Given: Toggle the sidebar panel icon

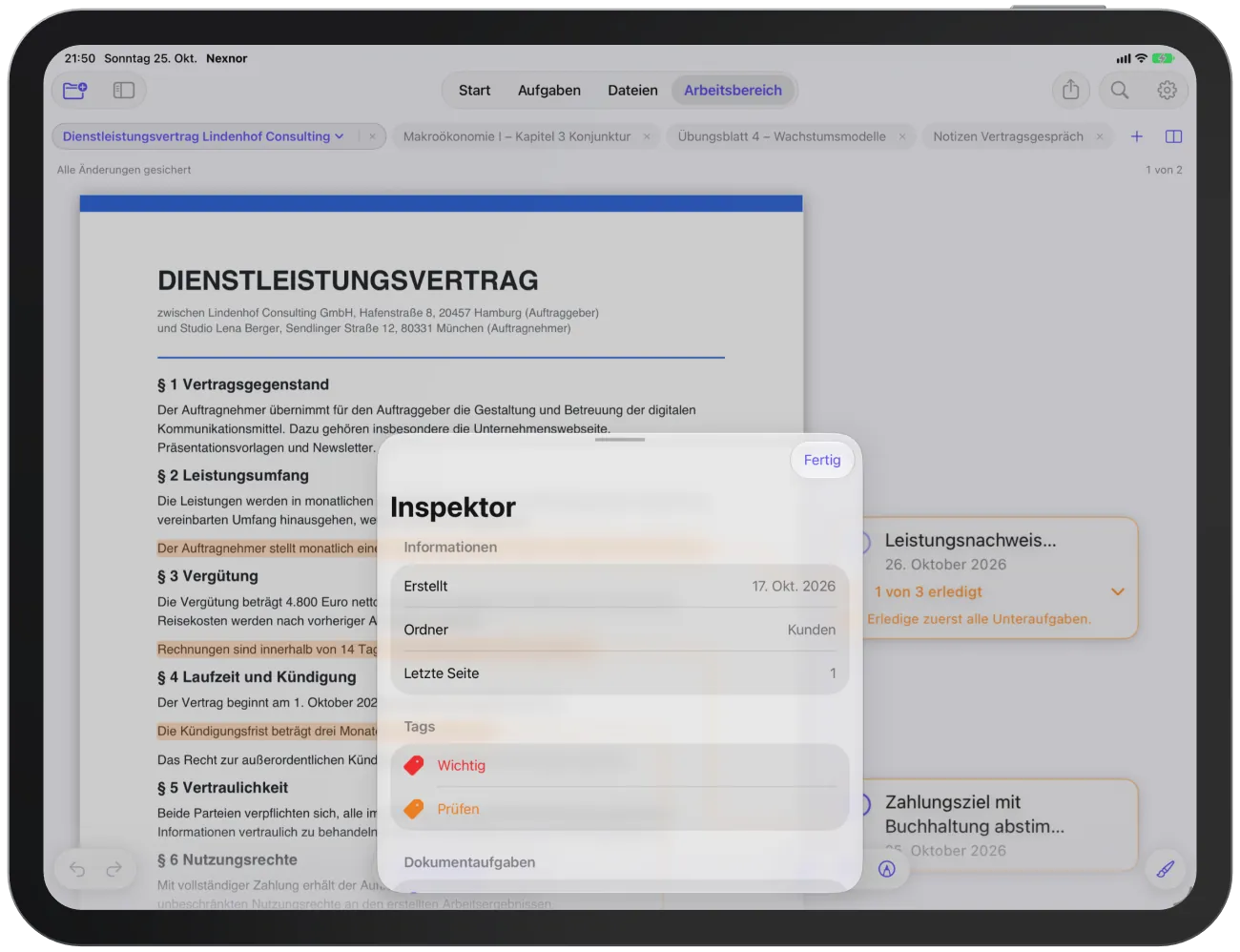Looking at the screenshot, I should pos(124,91).
